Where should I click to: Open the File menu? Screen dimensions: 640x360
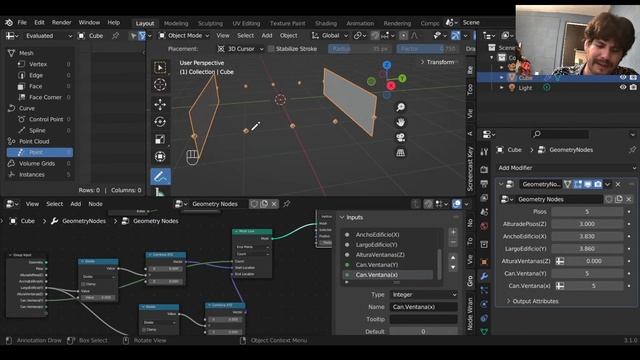point(22,22)
